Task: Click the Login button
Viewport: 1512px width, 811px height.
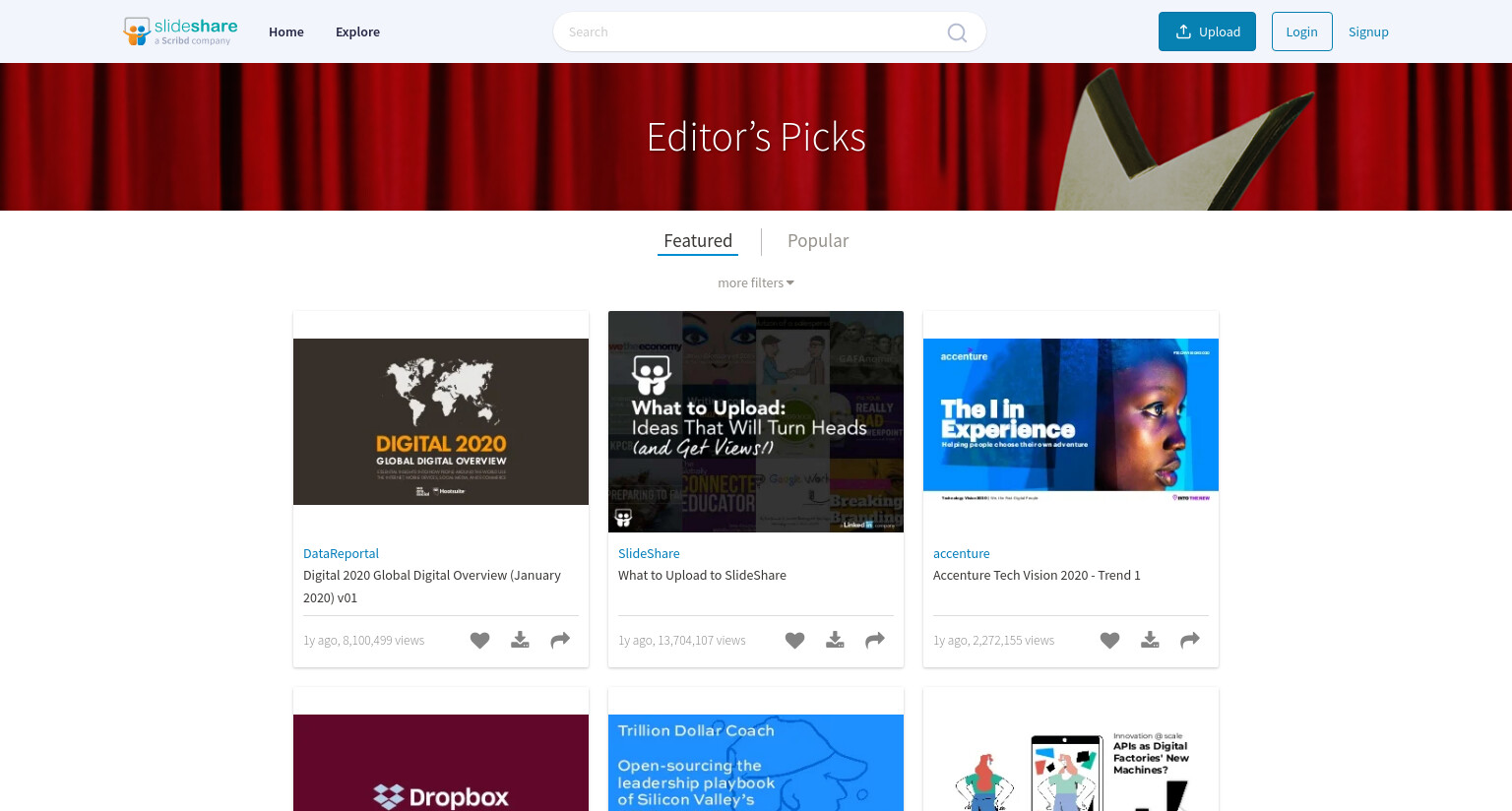Action: pos(1301,31)
